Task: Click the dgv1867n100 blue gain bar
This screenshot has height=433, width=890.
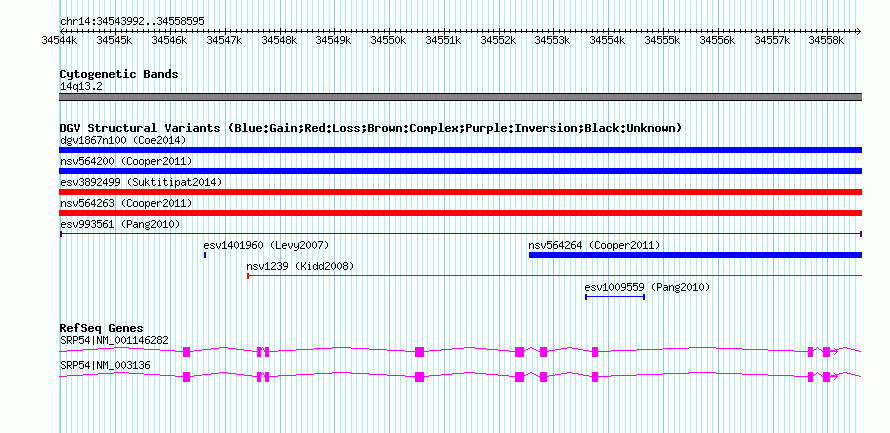Action: [x=460, y=150]
